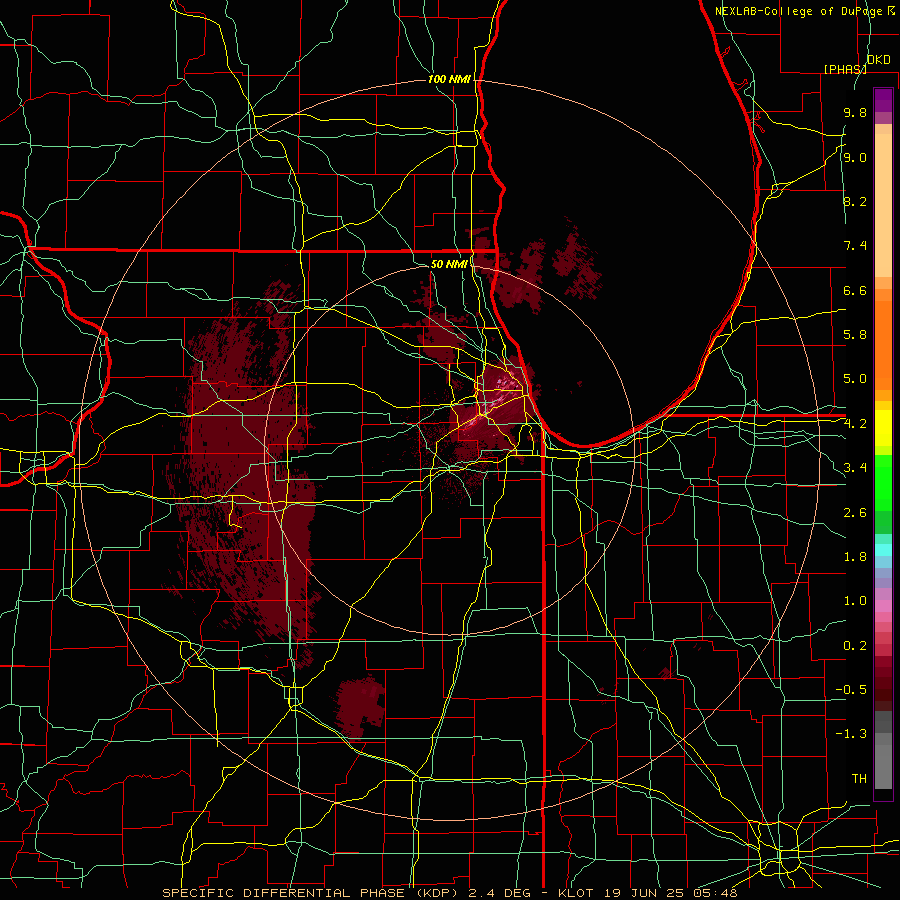Click the 7.4 value on the color scale

click(855, 246)
